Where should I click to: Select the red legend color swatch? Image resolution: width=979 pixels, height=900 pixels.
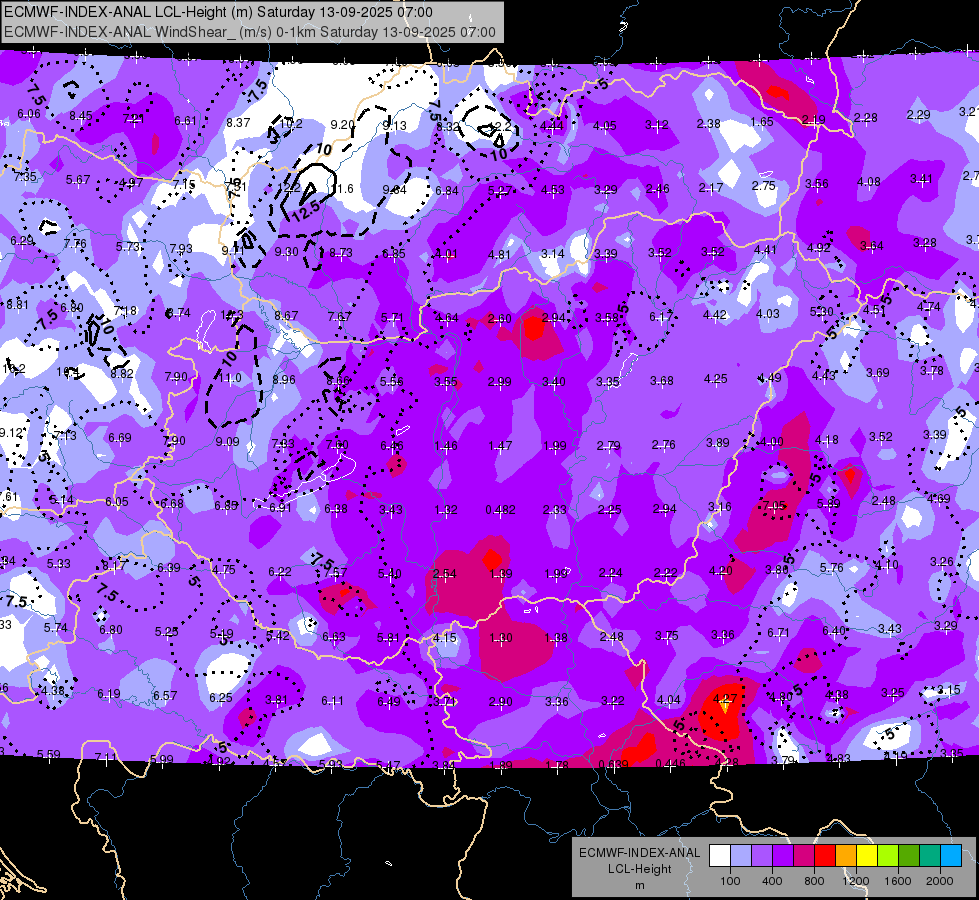pyautogui.click(x=825, y=855)
